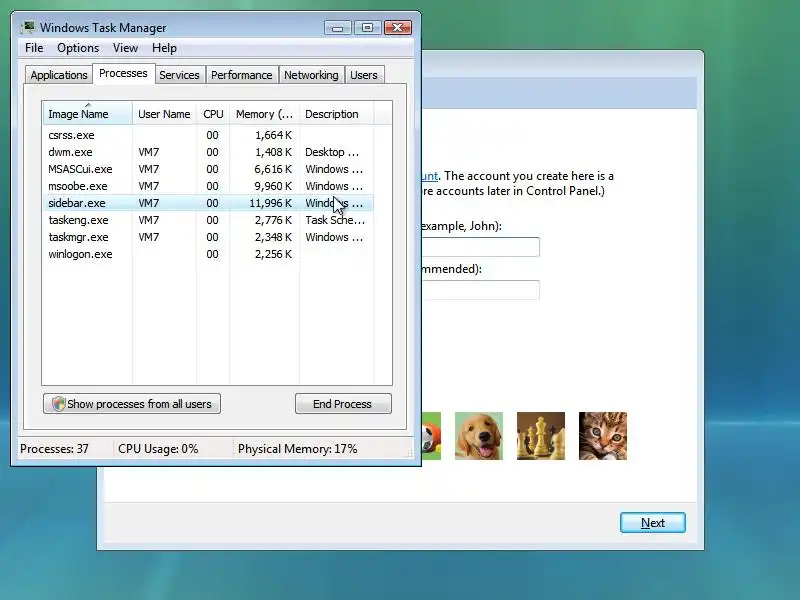This screenshot has height=600, width=800.
Task: Click the End Process button
Action: click(343, 404)
